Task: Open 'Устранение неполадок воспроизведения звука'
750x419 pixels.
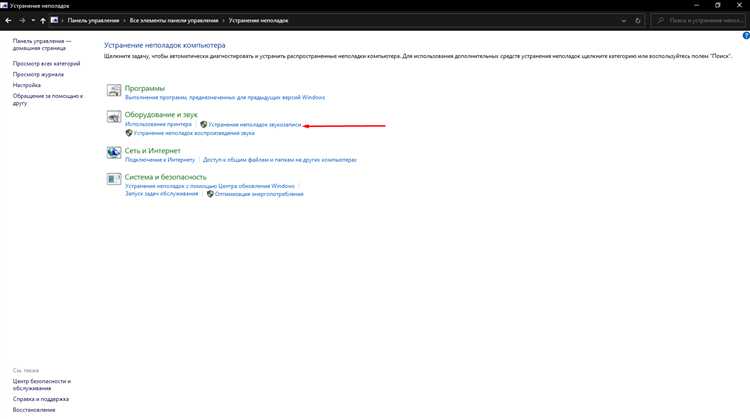Action: [x=194, y=133]
